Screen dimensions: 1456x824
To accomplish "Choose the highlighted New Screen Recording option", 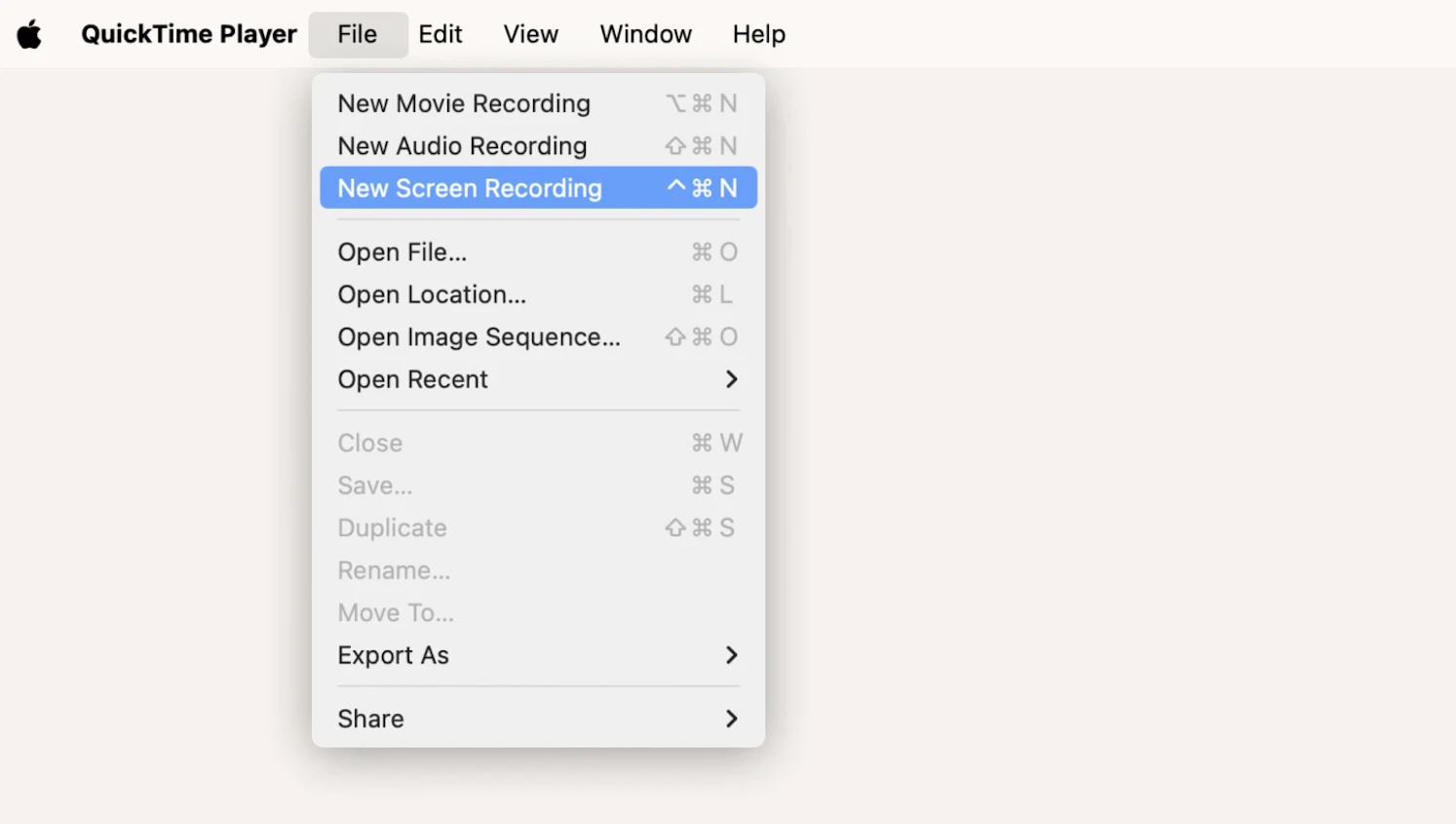I will coord(470,187).
